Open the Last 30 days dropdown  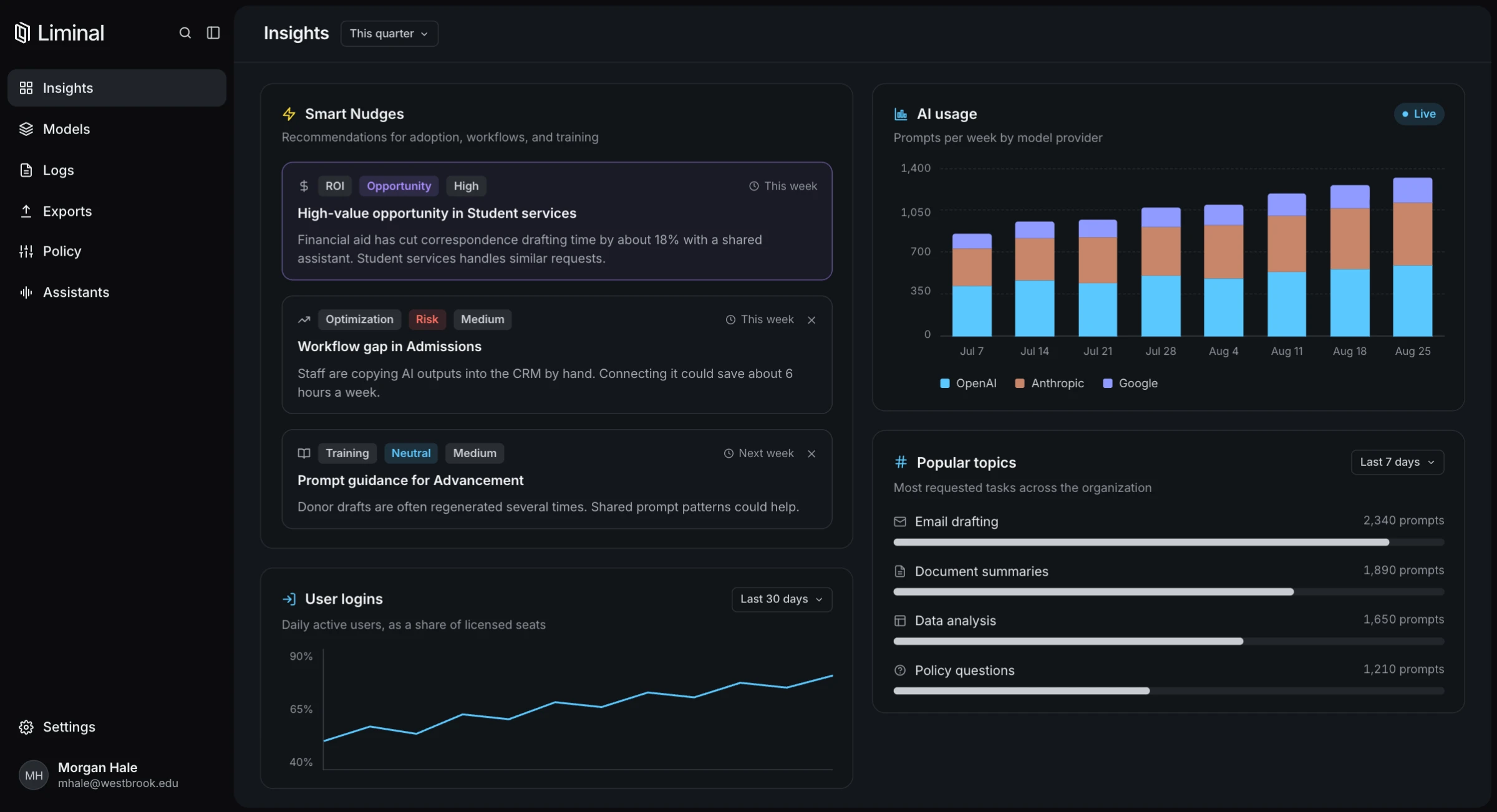(x=782, y=599)
